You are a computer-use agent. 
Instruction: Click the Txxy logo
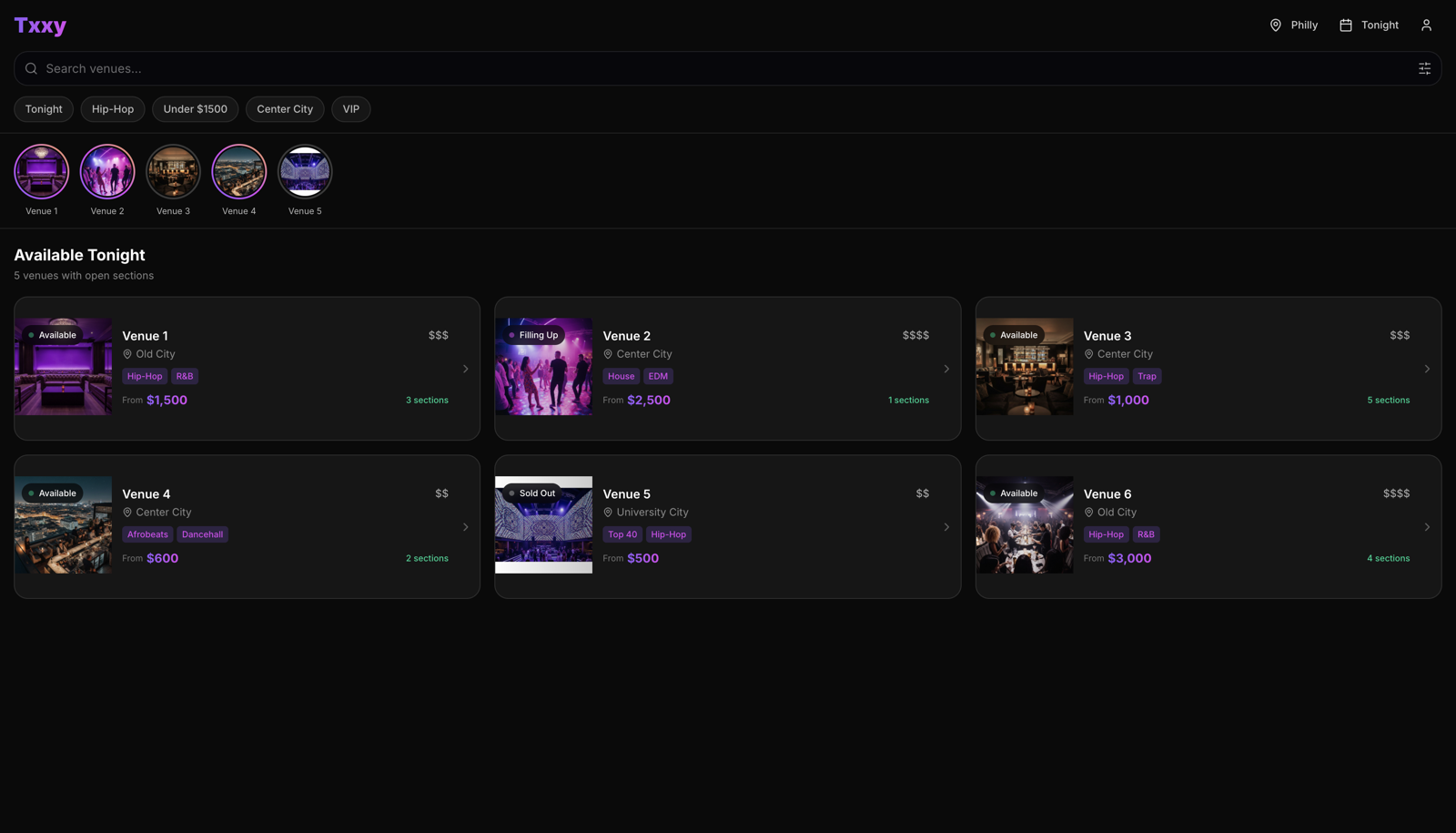(40, 25)
